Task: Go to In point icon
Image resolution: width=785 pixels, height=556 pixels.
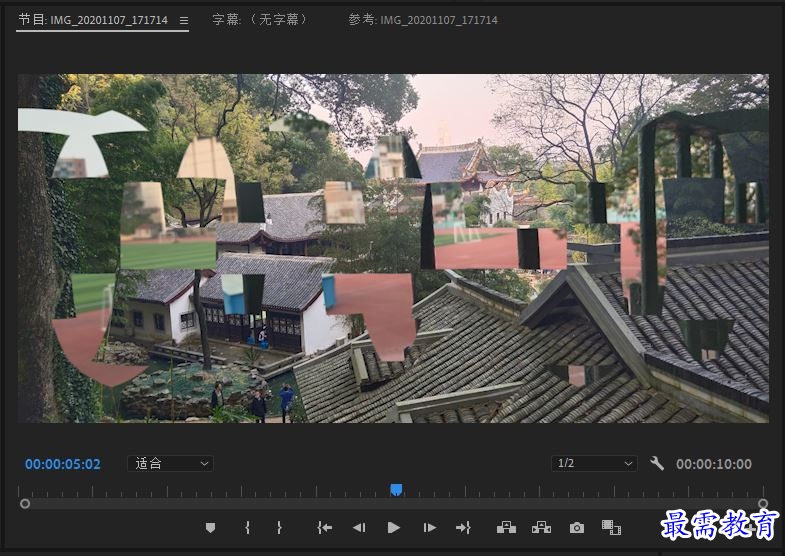Action: pyautogui.click(x=324, y=527)
